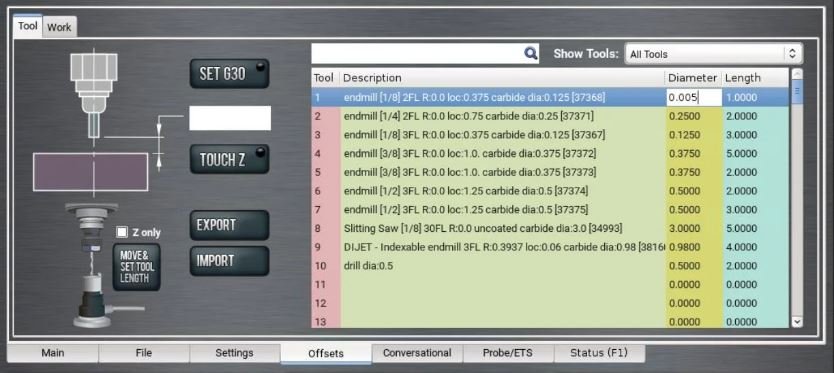
Task: Click tool 1 endmill description row
Action: coord(503,97)
